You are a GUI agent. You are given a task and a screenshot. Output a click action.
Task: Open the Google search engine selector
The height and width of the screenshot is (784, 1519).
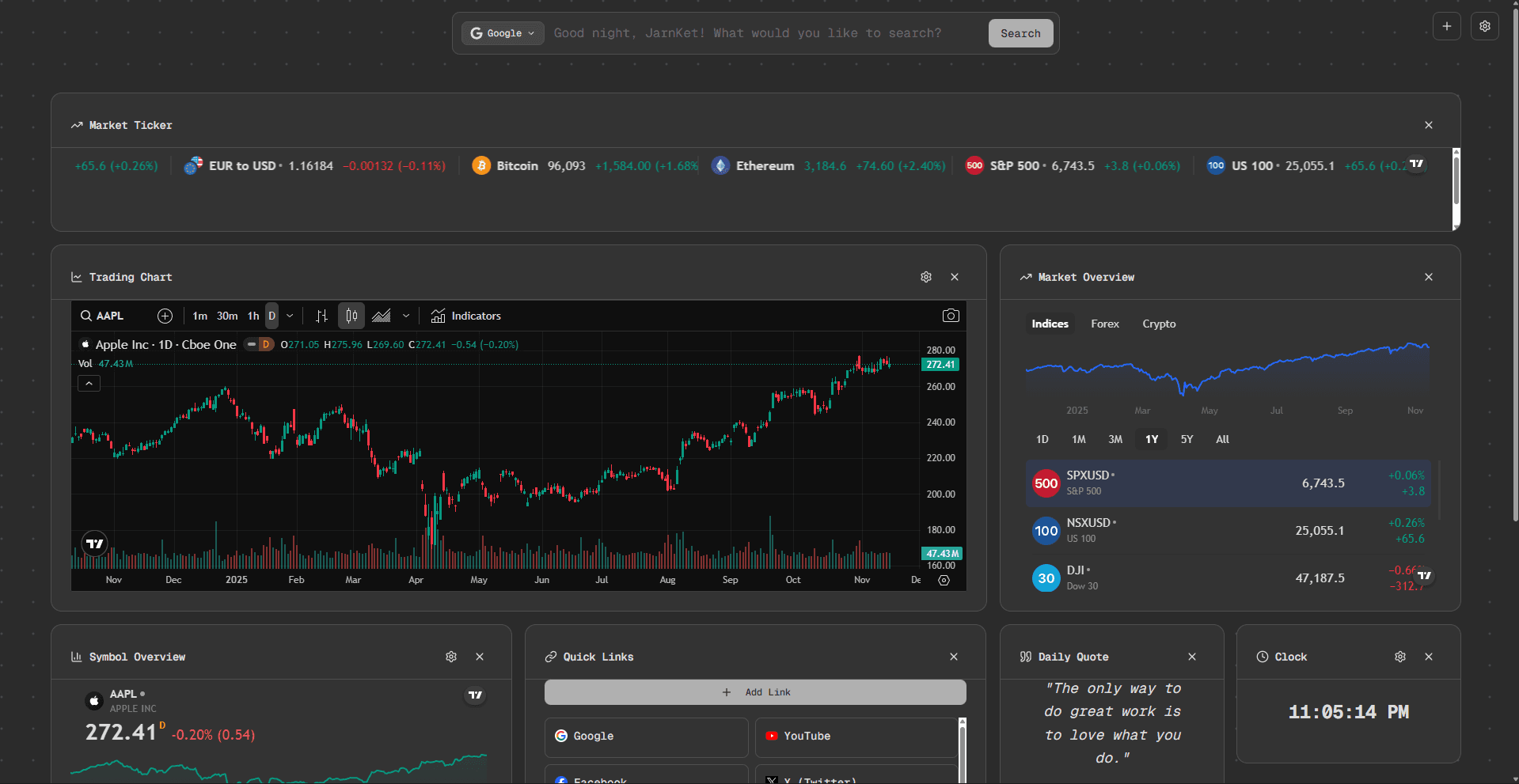[x=502, y=33]
